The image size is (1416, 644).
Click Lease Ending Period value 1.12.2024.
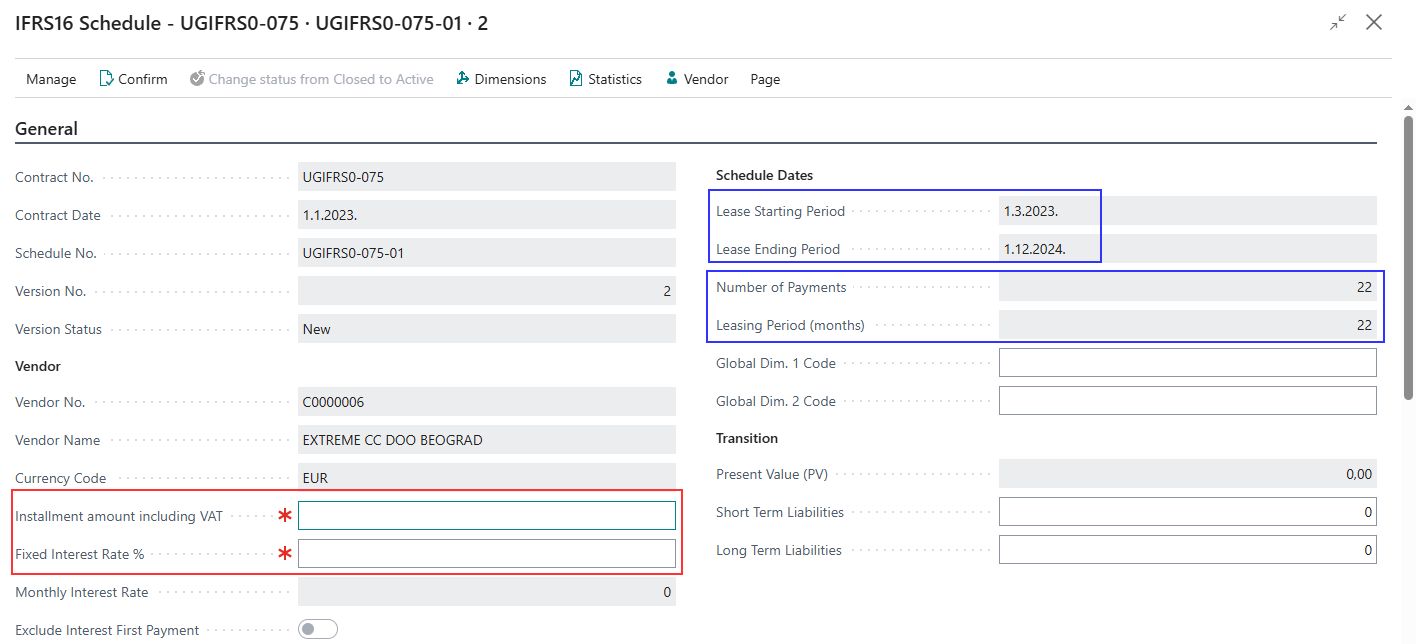coord(1188,249)
